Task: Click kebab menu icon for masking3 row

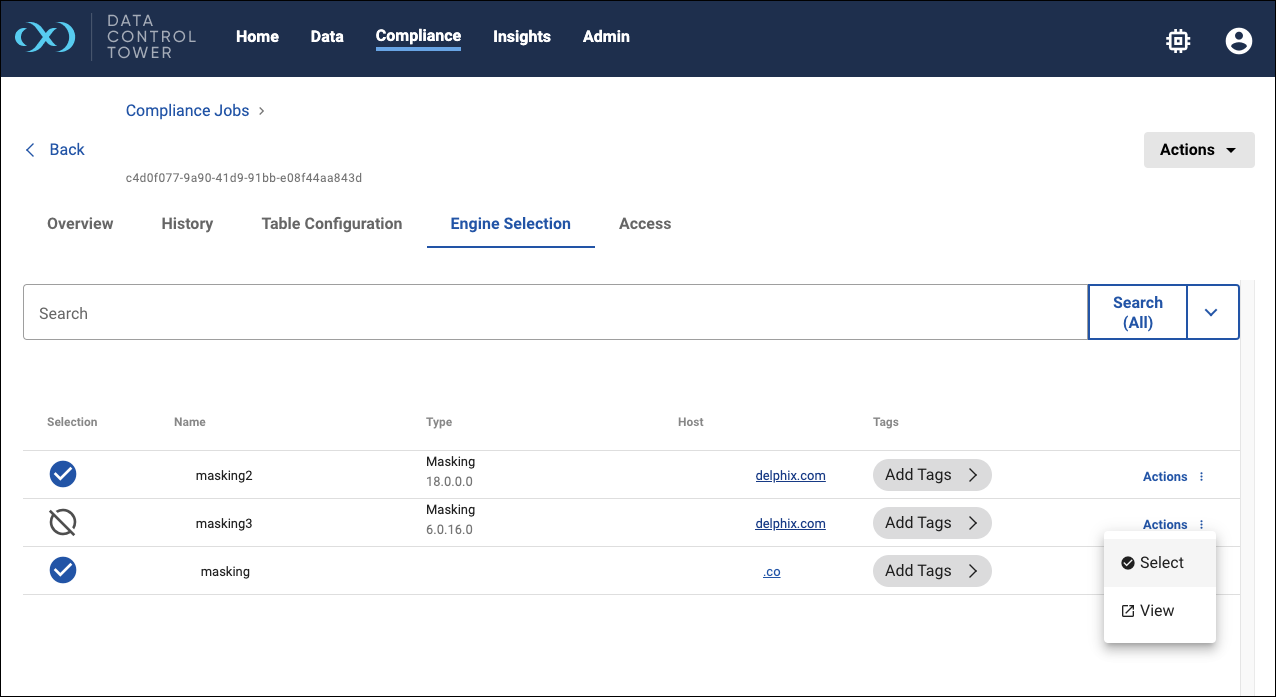Action: coord(1201,525)
